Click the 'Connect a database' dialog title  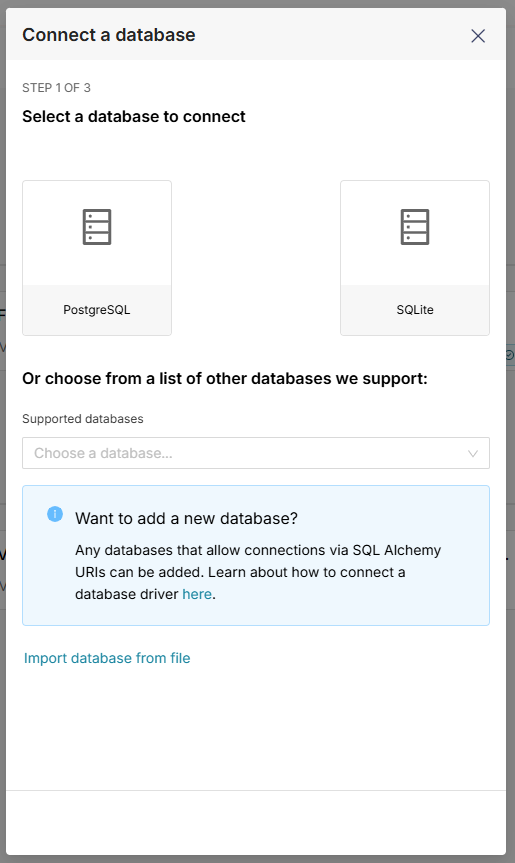click(x=109, y=35)
